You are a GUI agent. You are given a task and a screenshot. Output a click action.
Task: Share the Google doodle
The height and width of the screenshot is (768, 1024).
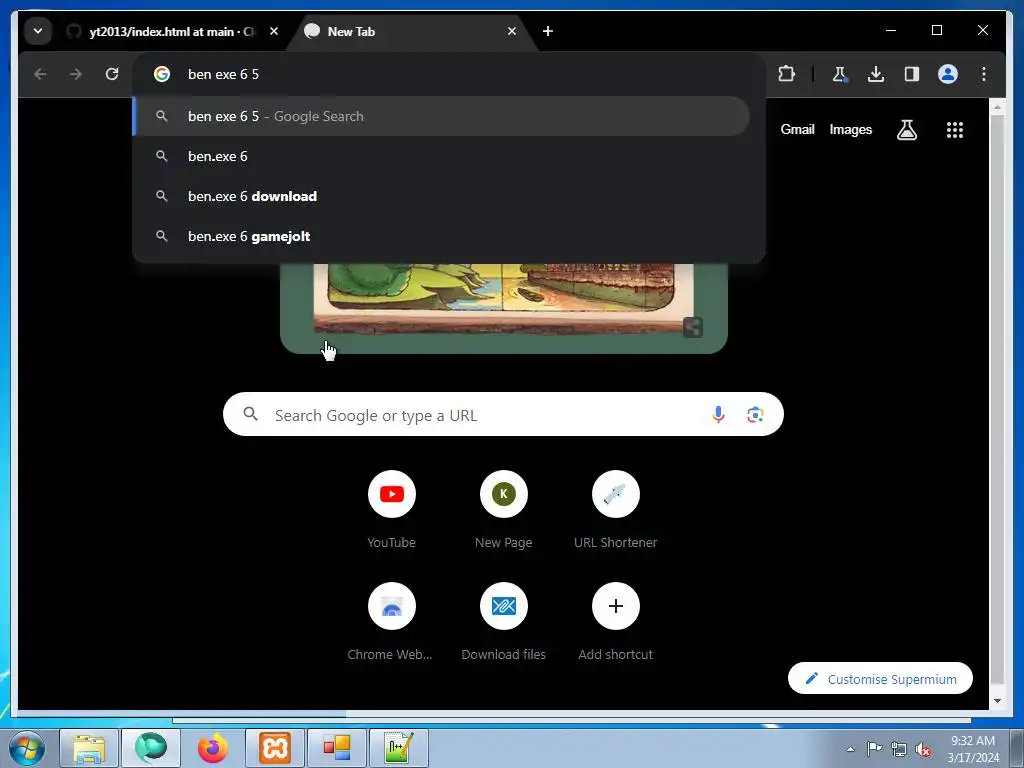tap(693, 327)
